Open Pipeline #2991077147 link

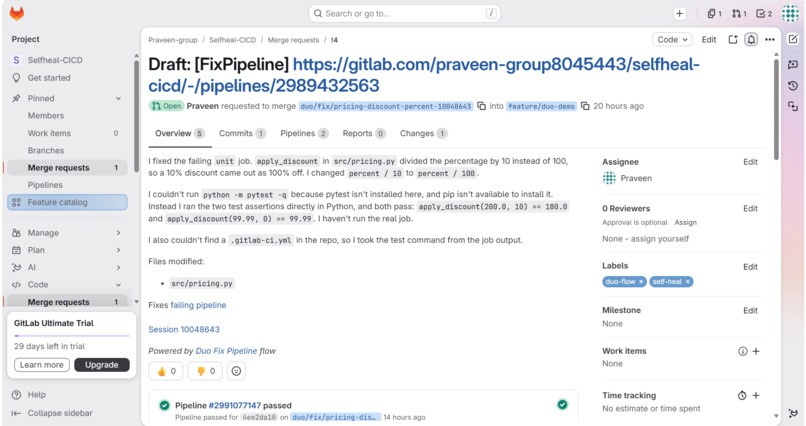point(235,405)
